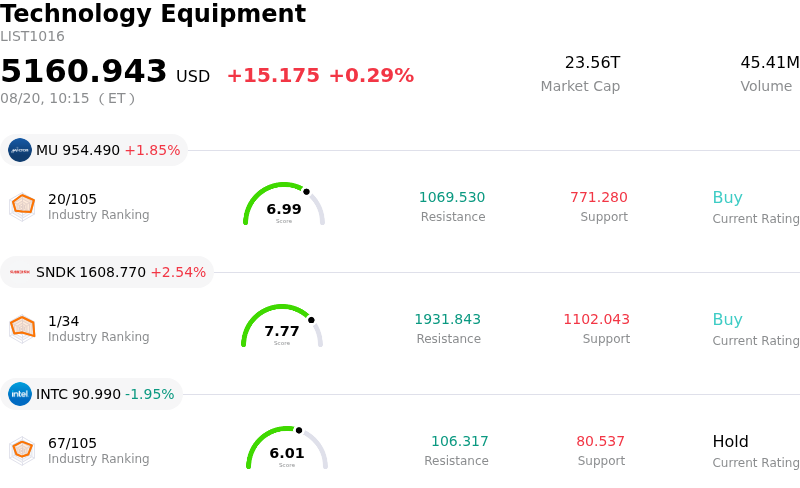Click the Micron MU logo icon

(x=20, y=150)
